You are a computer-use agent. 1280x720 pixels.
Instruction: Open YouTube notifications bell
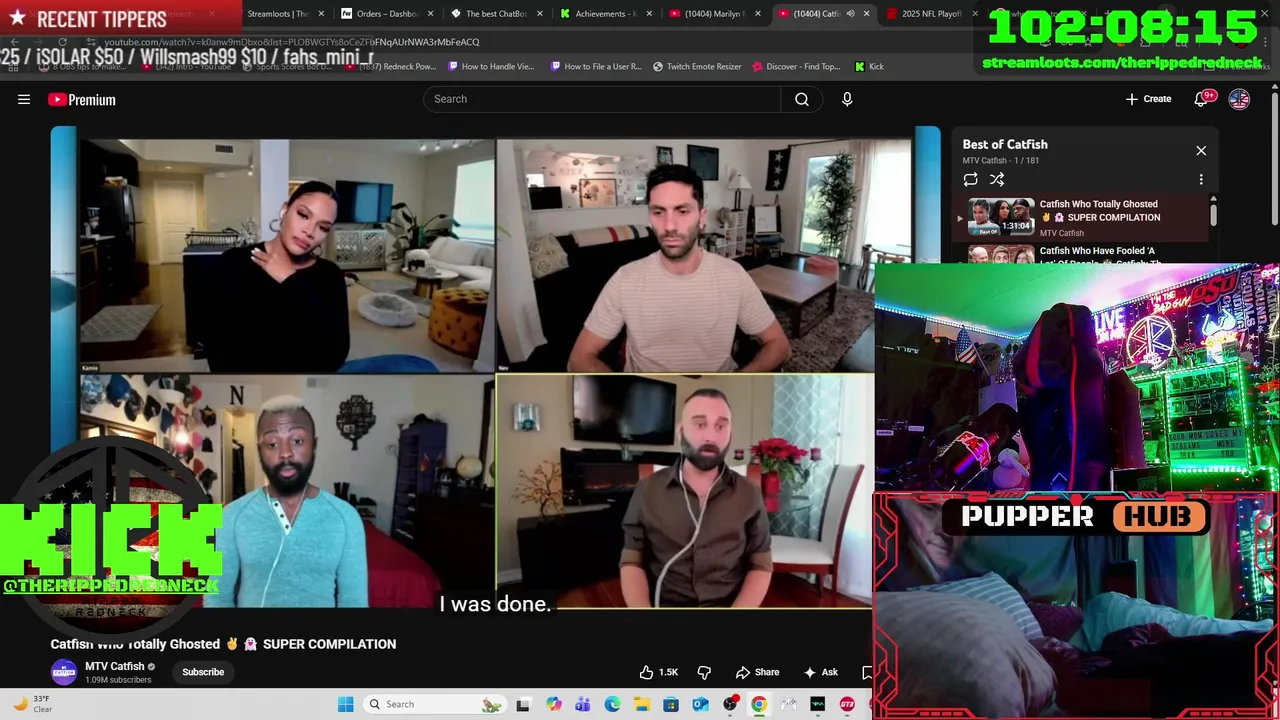pos(1202,99)
